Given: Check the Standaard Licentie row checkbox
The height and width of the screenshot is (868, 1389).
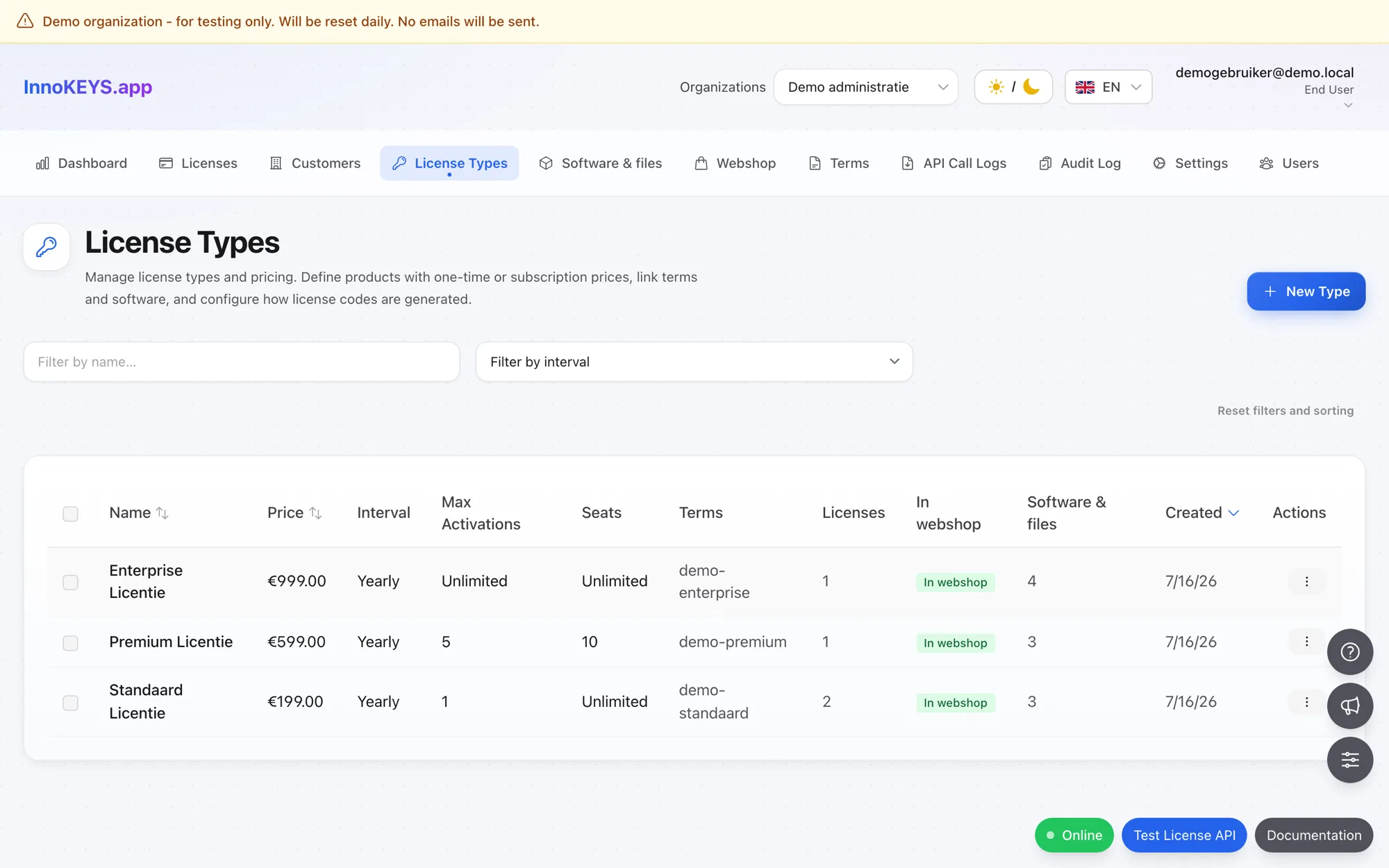Looking at the screenshot, I should click(70, 703).
